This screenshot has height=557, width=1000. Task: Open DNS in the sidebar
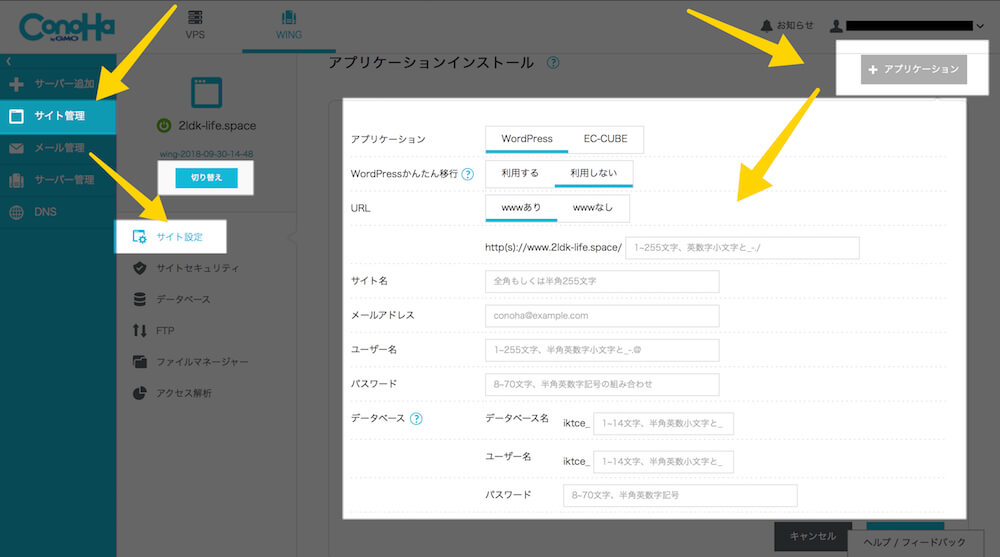point(58,212)
